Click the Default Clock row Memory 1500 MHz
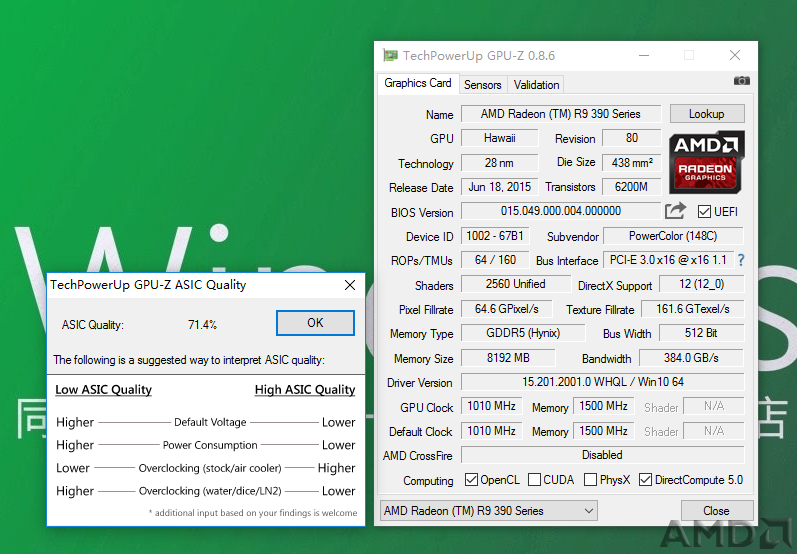This screenshot has height=554, width=797. tap(604, 431)
